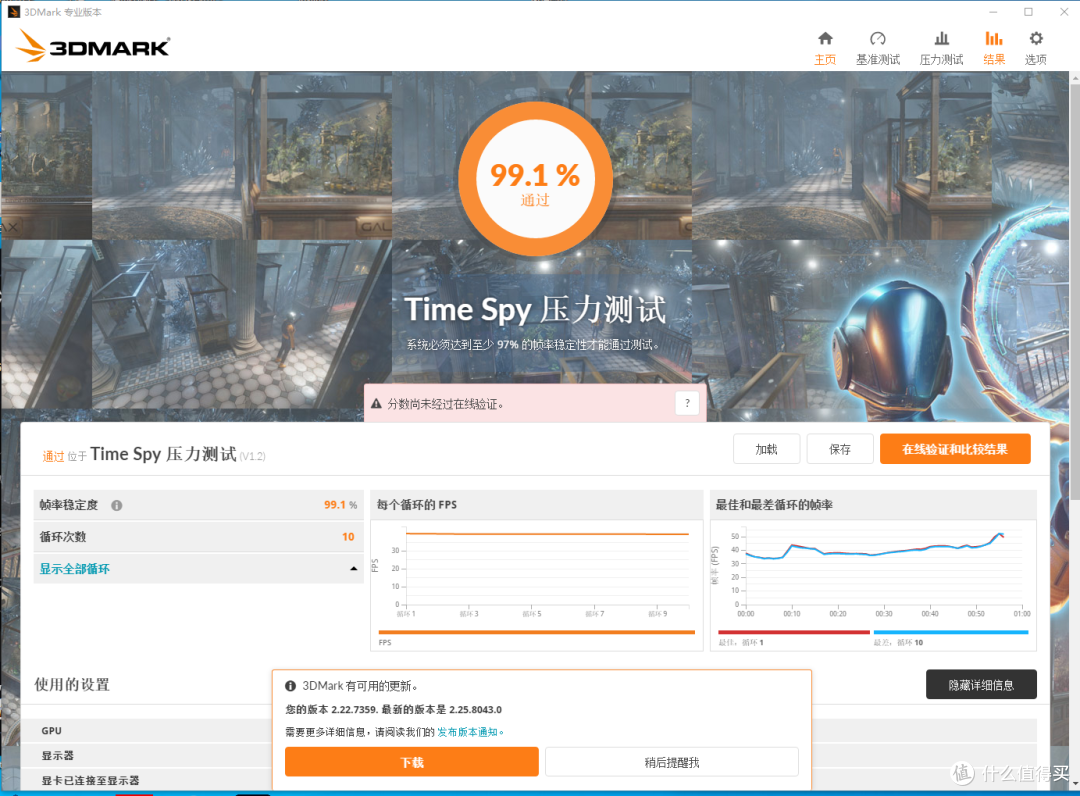This screenshot has width=1080, height=796.
Task: Click the 3DMark title bar app icon
Action: [13, 12]
